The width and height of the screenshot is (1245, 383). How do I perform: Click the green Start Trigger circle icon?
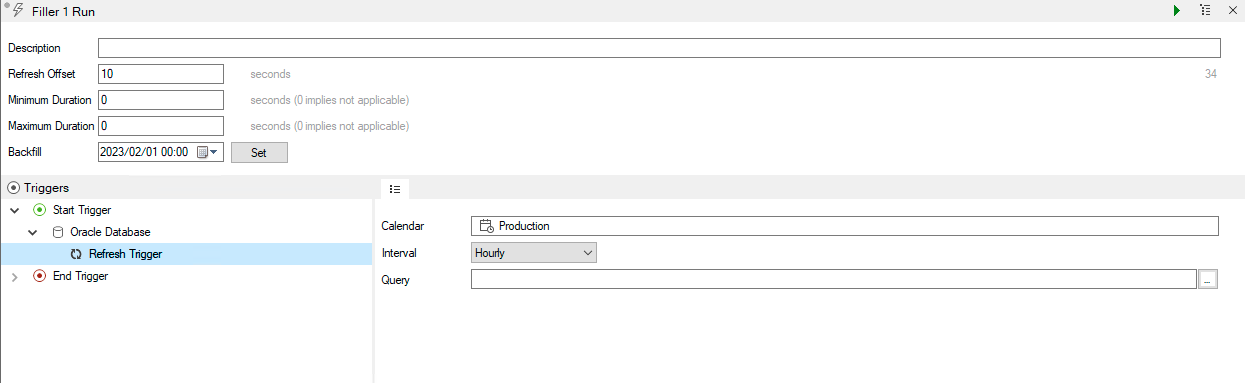39,210
